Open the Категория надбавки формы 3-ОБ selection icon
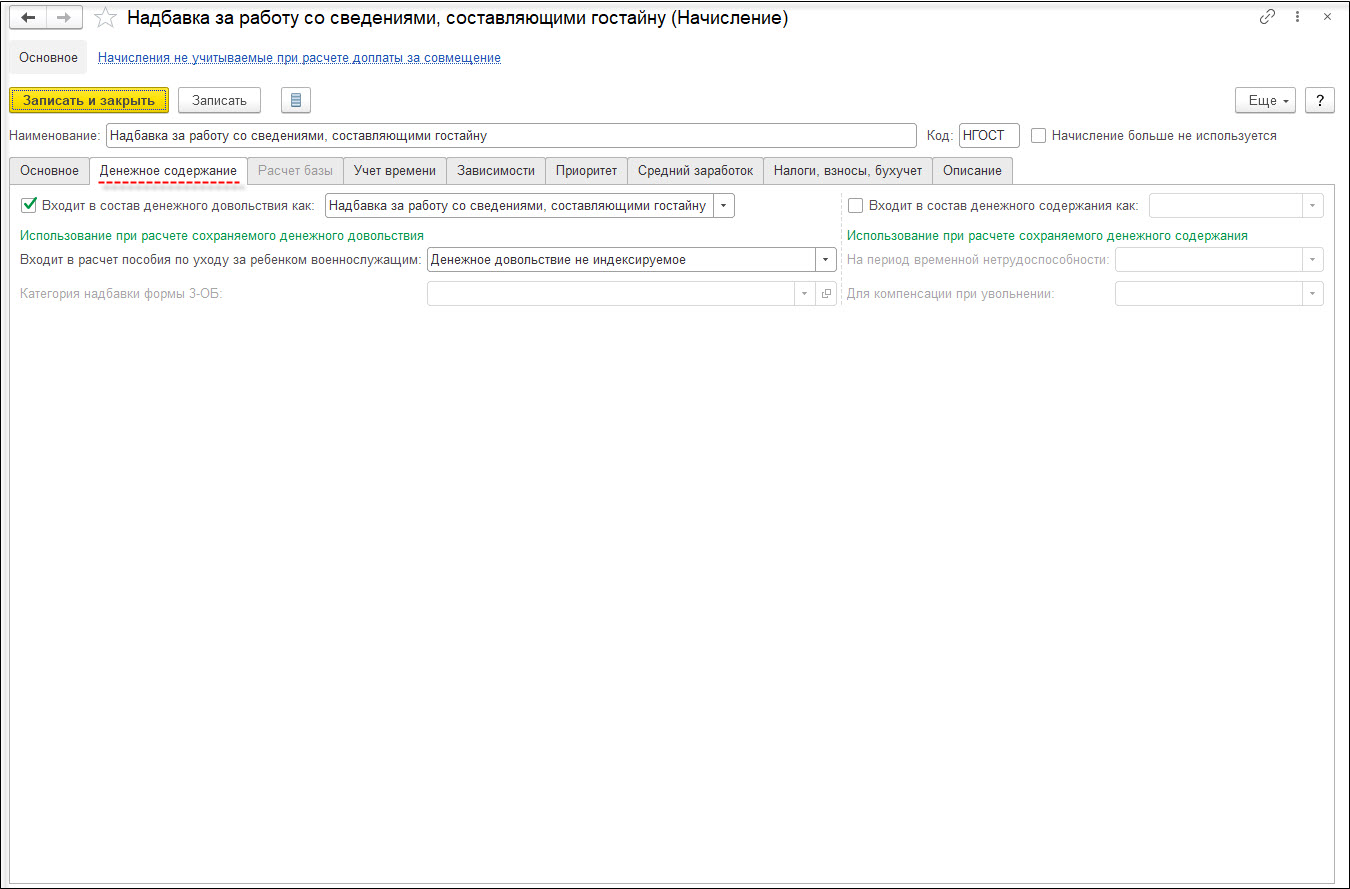This screenshot has height=889, width=1350. [826, 294]
